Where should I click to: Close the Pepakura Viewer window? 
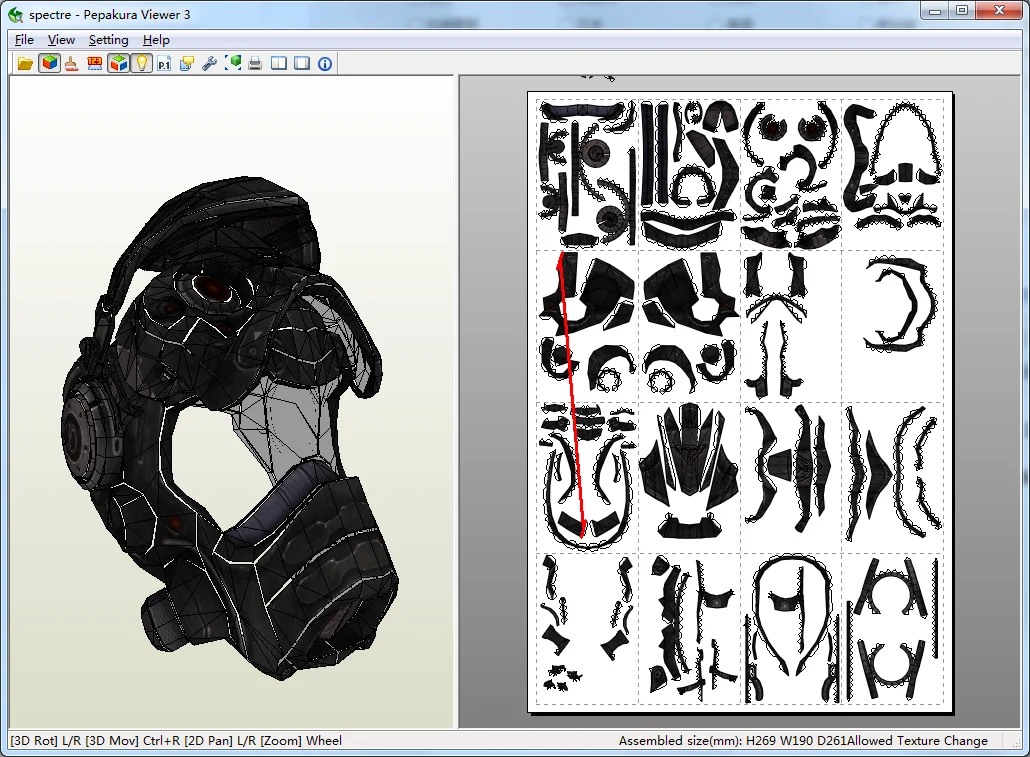tap(1000, 11)
